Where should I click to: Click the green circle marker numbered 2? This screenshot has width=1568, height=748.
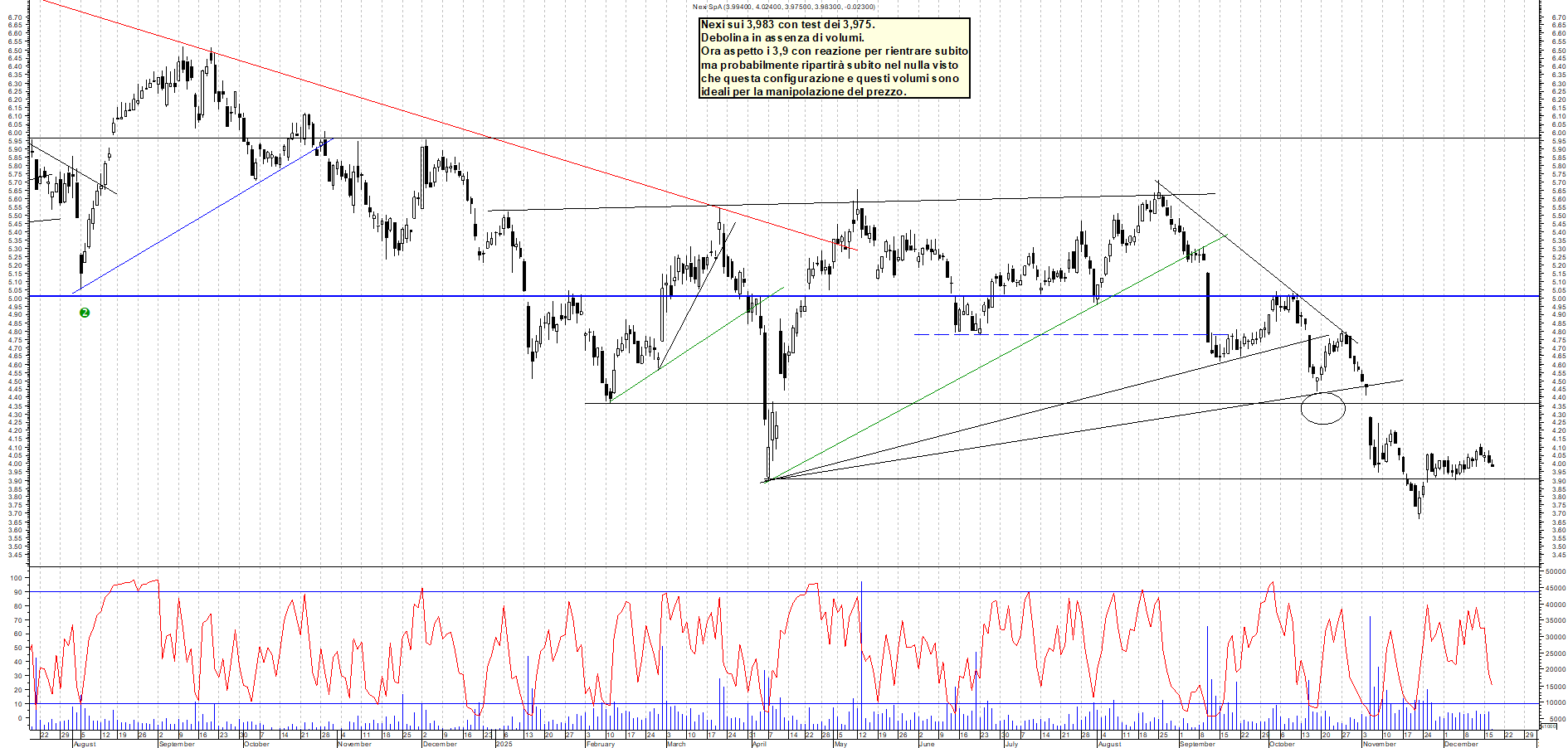click(x=85, y=313)
